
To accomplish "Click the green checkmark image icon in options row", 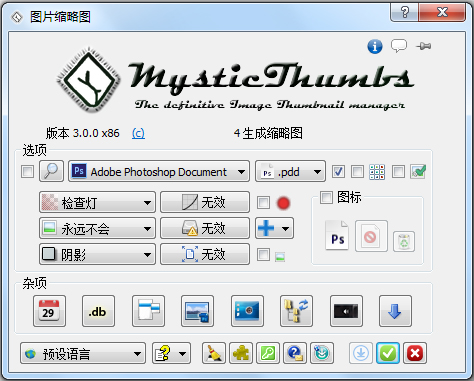I will tap(418, 172).
